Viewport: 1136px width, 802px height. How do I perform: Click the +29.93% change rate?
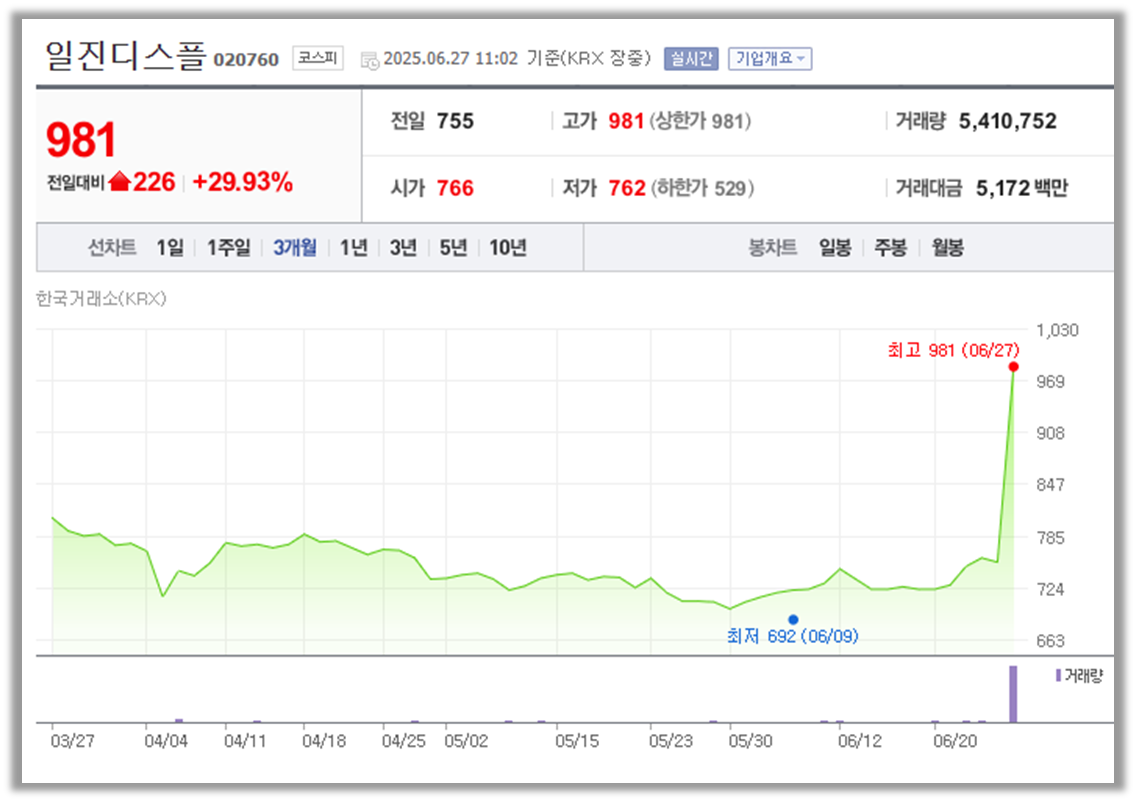coord(243,182)
